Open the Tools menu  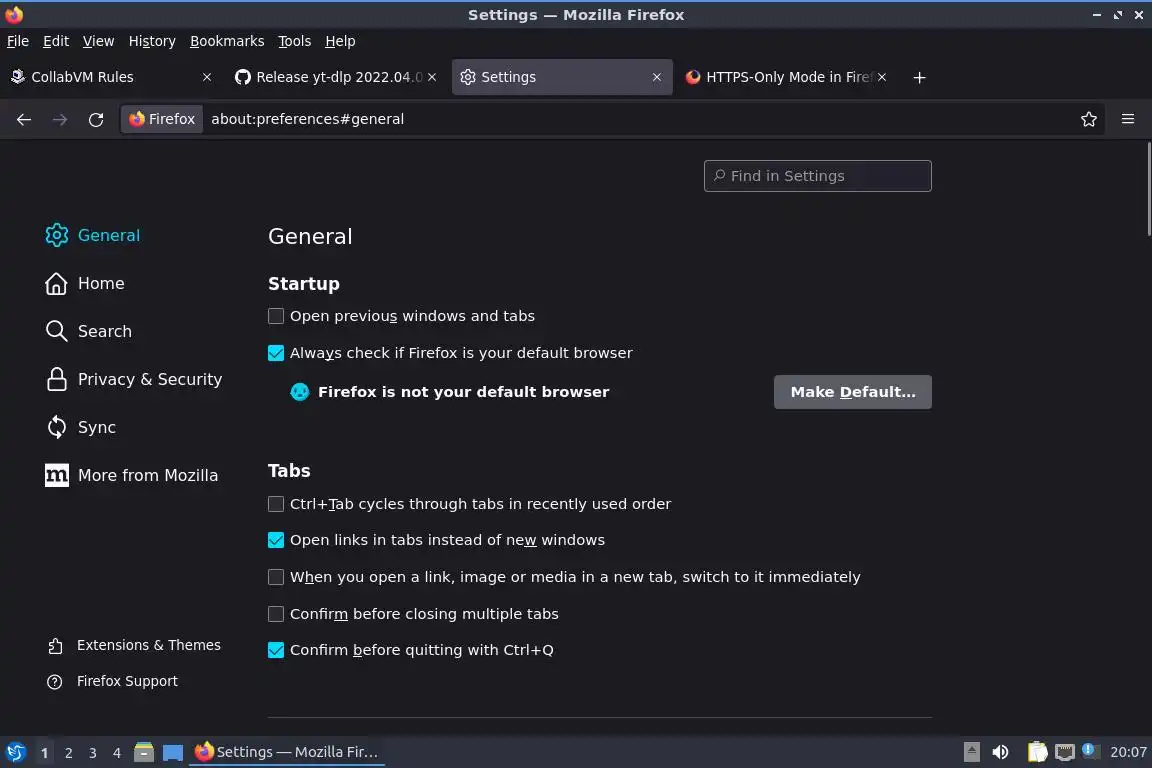(x=295, y=41)
